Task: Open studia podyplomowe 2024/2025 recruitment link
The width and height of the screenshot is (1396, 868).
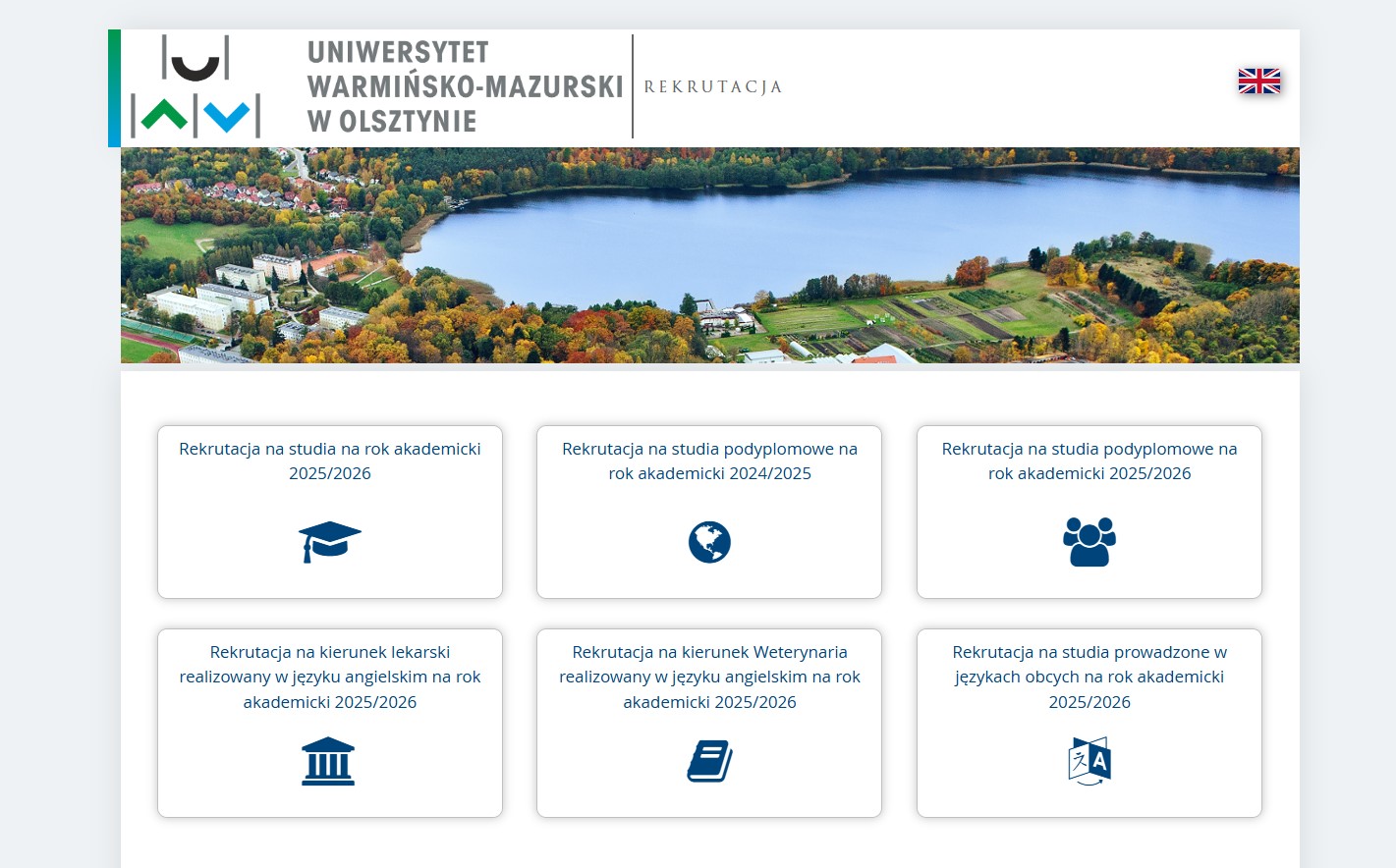Action: pos(709,461)
